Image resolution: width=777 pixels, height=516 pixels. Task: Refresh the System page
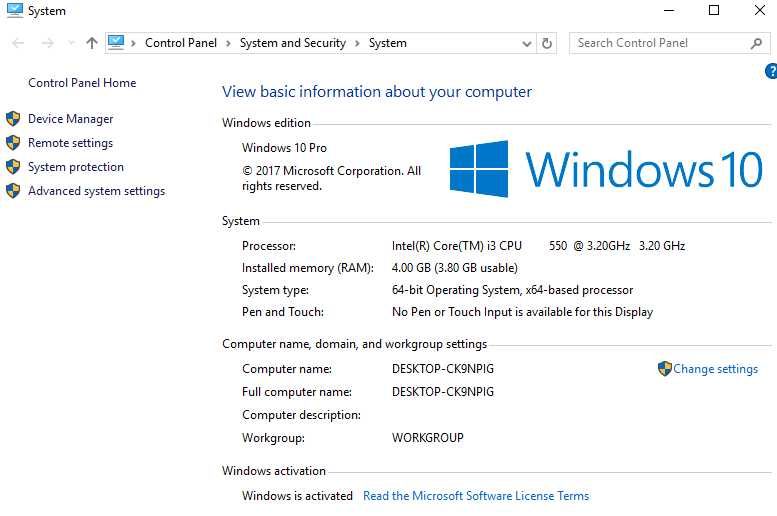(547, 44)
